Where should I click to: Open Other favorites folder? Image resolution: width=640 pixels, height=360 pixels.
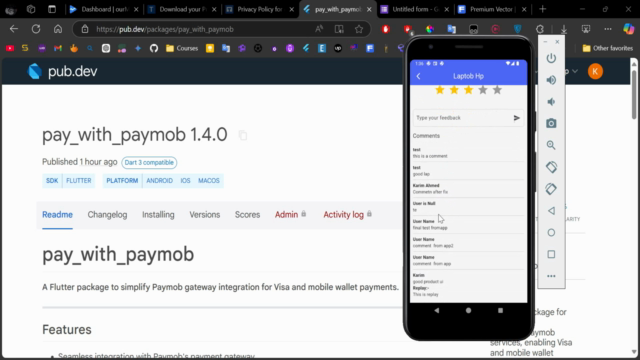pos(607,48)
